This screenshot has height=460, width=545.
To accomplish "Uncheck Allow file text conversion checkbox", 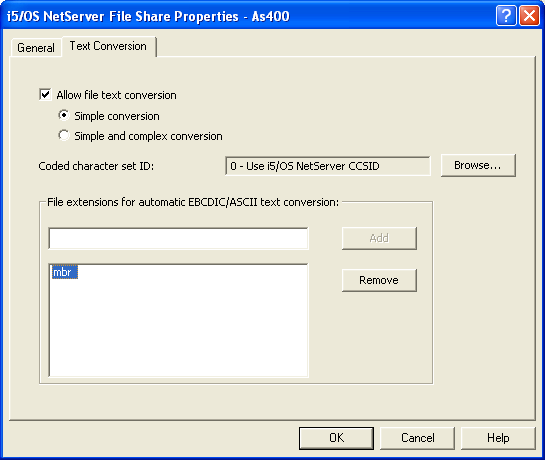I will (x=46, y=95).
